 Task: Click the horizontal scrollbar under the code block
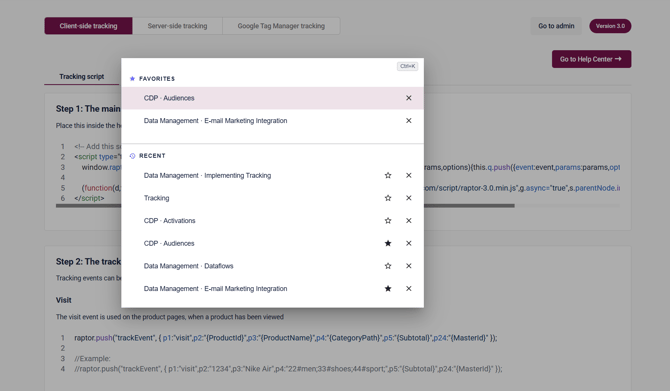[469, 206]
